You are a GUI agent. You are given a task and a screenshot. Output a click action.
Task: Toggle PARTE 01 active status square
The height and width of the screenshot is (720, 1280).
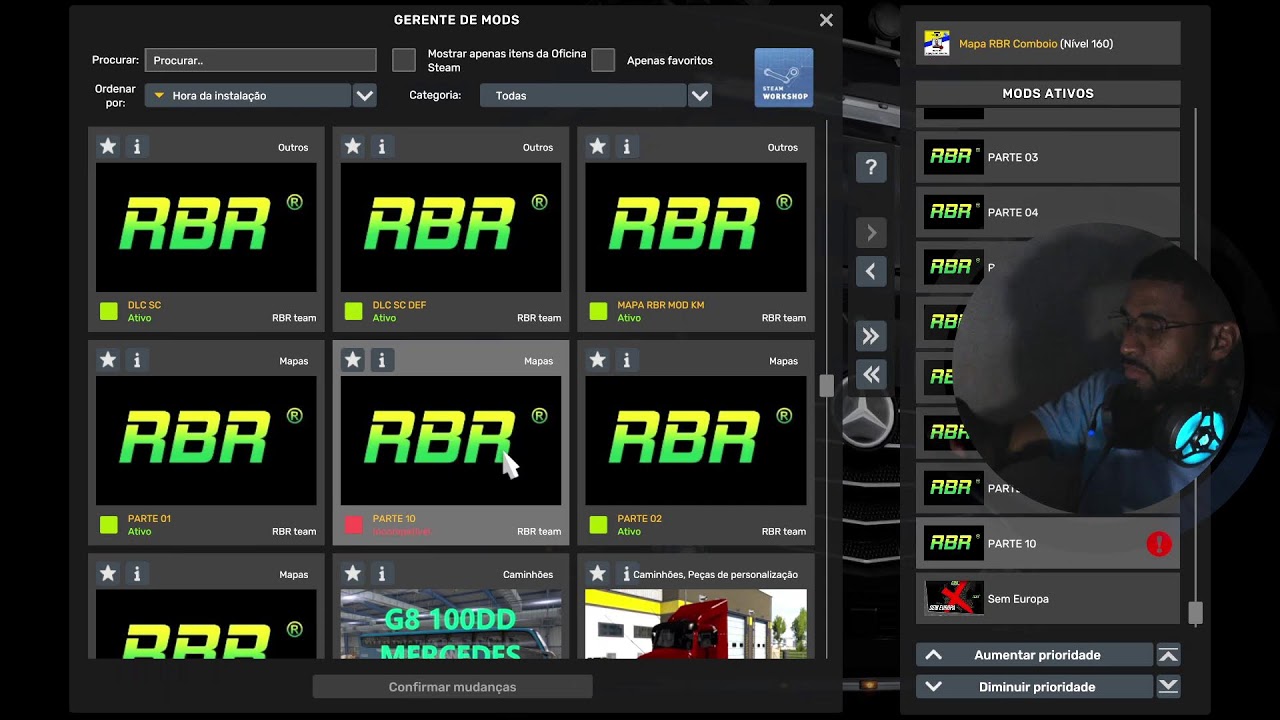click(x=109, y=524)
